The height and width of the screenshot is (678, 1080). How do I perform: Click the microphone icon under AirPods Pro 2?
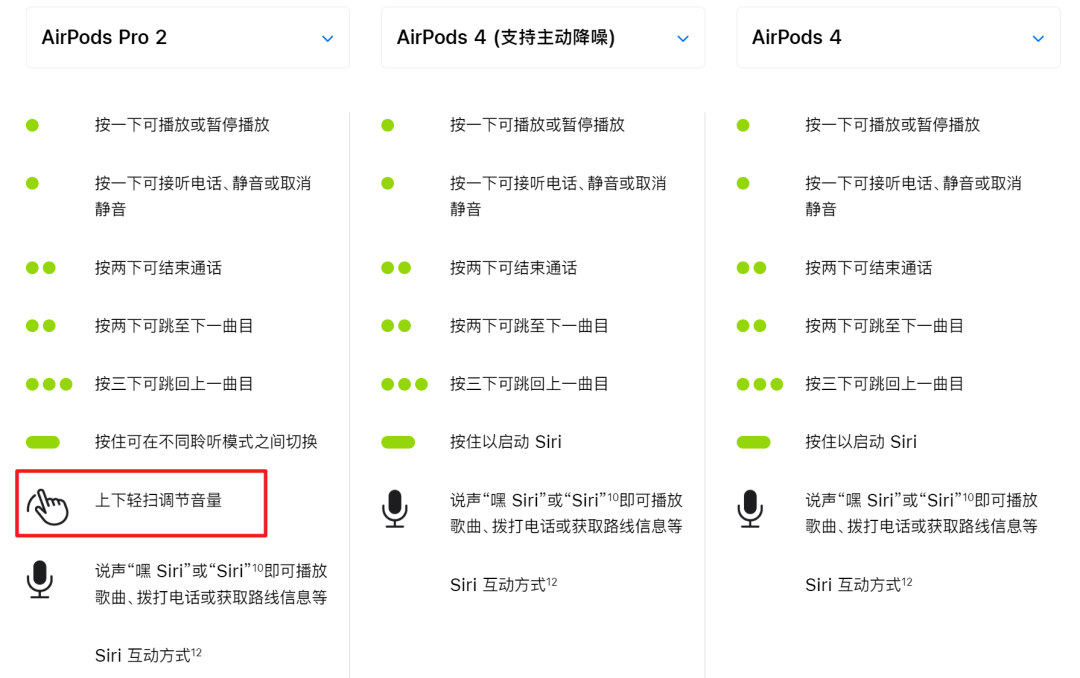[x=39, y=580]
